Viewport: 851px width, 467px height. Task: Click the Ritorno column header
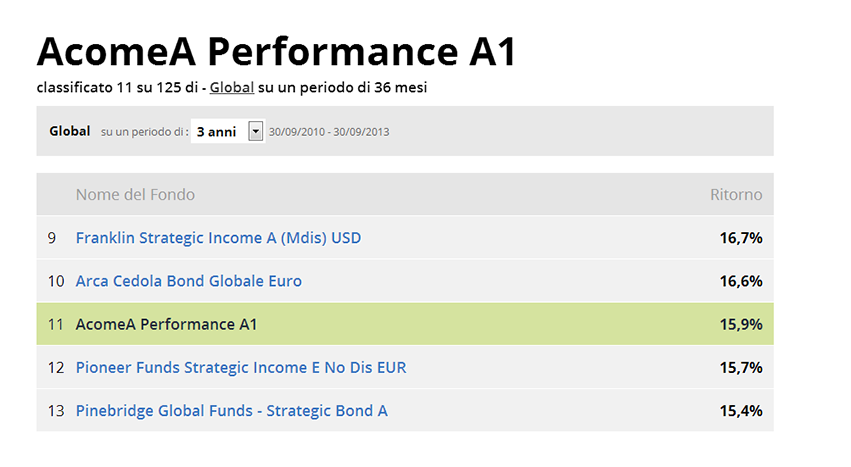point(736,194)
